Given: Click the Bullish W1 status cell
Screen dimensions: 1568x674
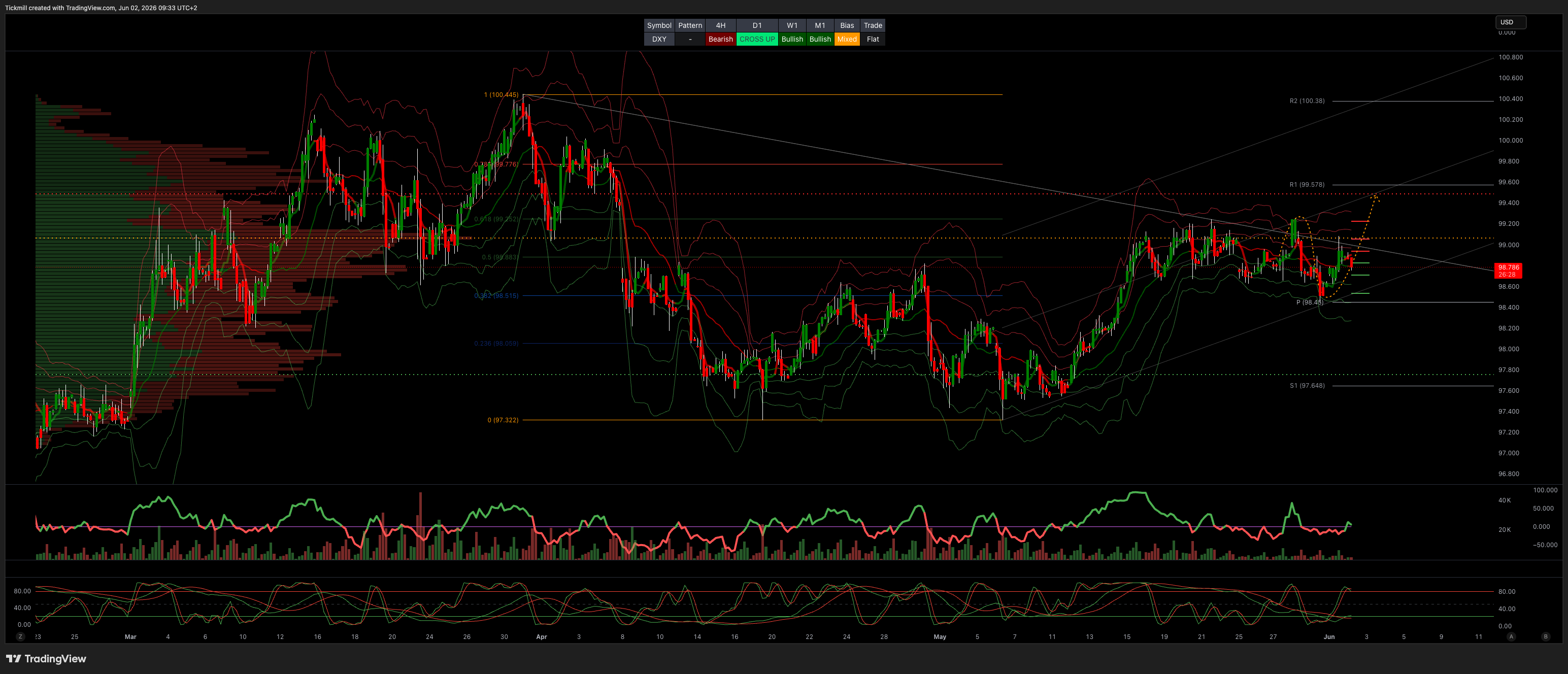Looking at the screenshot, I should click(x=792, y=39).
